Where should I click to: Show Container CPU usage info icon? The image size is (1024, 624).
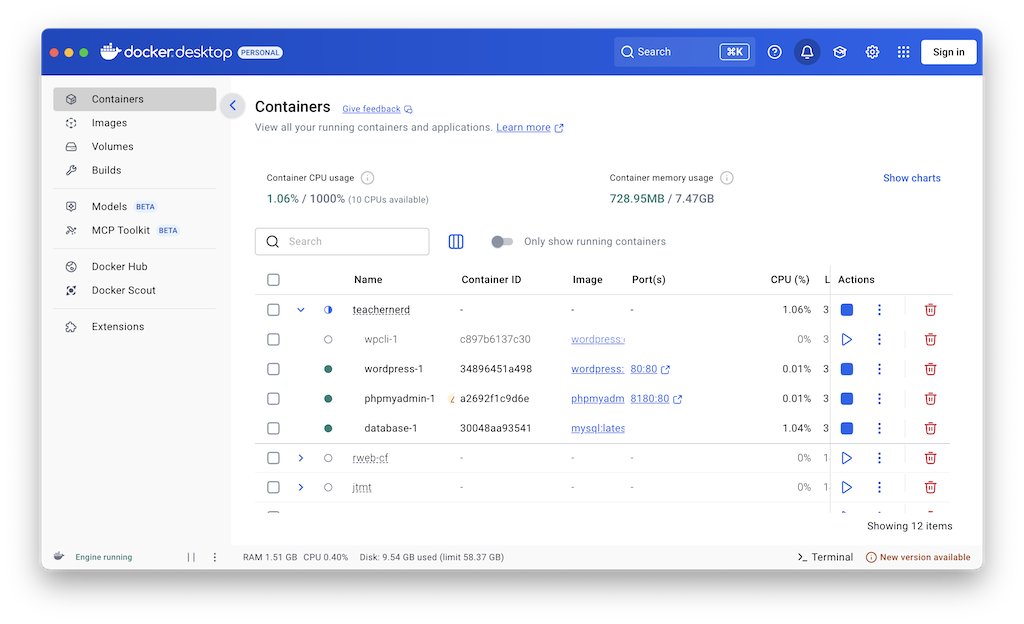368,178
